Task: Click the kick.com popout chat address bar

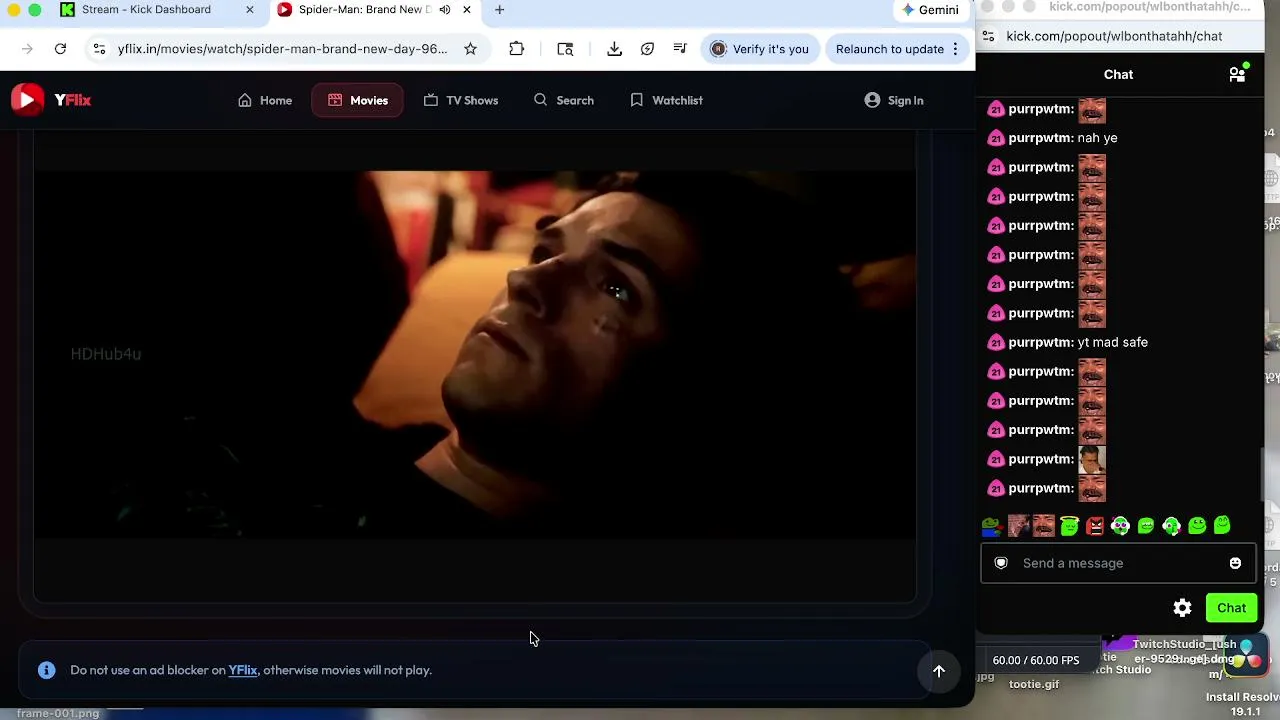Action: [1114, 36]
